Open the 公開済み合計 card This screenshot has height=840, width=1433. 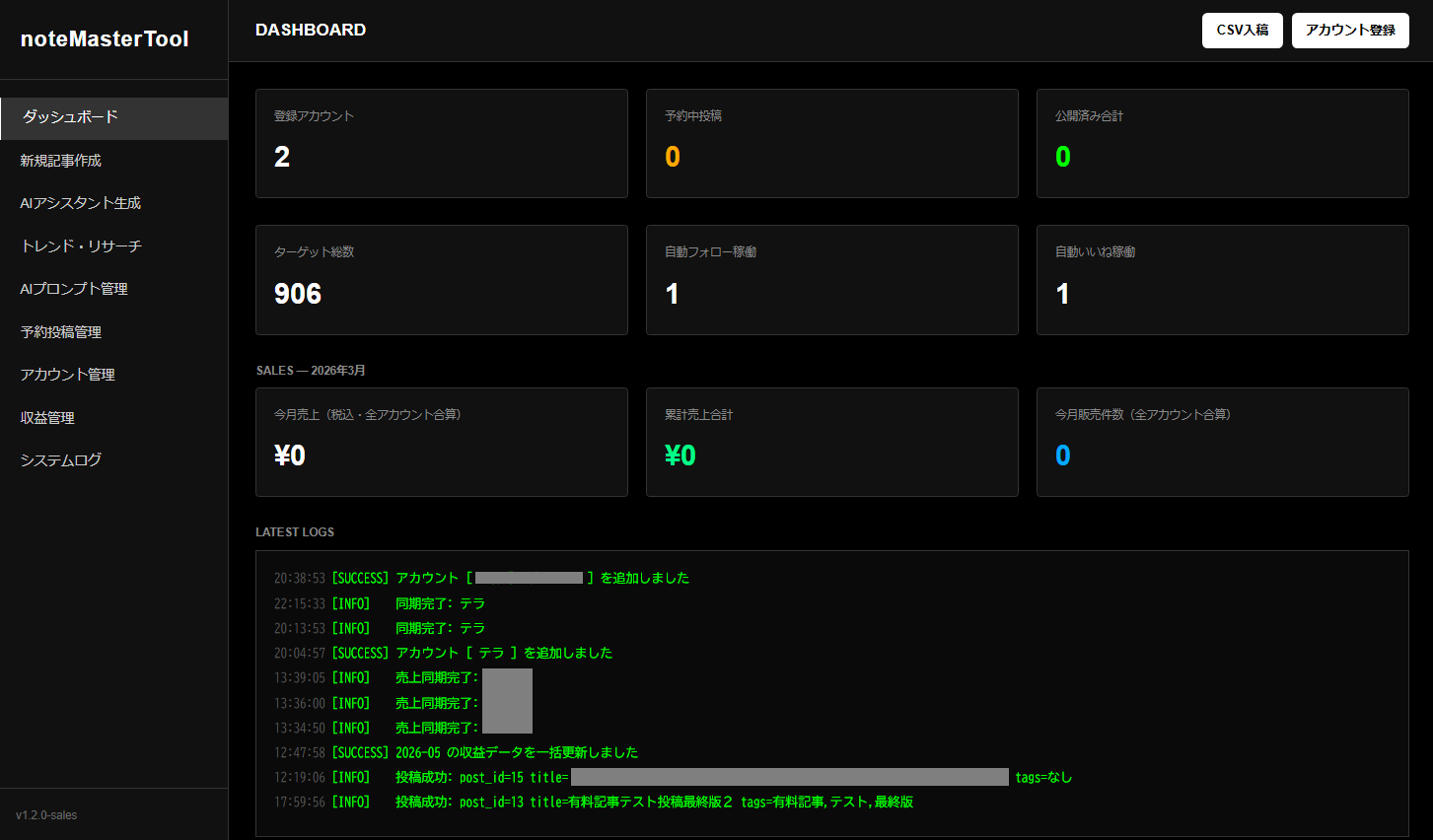(x=1222, y=143)
